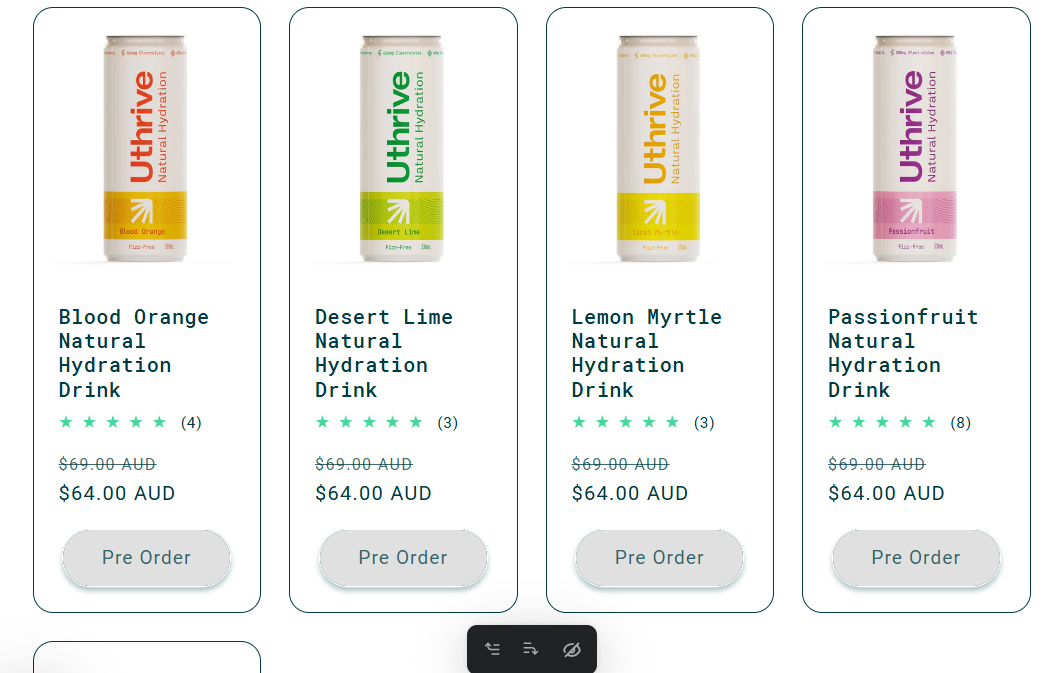Select the next section icon in the toolbar
This screenshot has width=1055, height=673.
531,649
